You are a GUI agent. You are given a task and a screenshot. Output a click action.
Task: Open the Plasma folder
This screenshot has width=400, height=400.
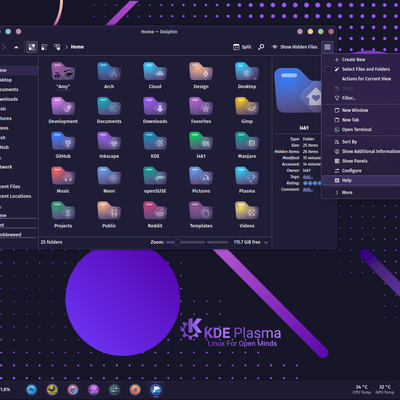(x=247, y=180)
